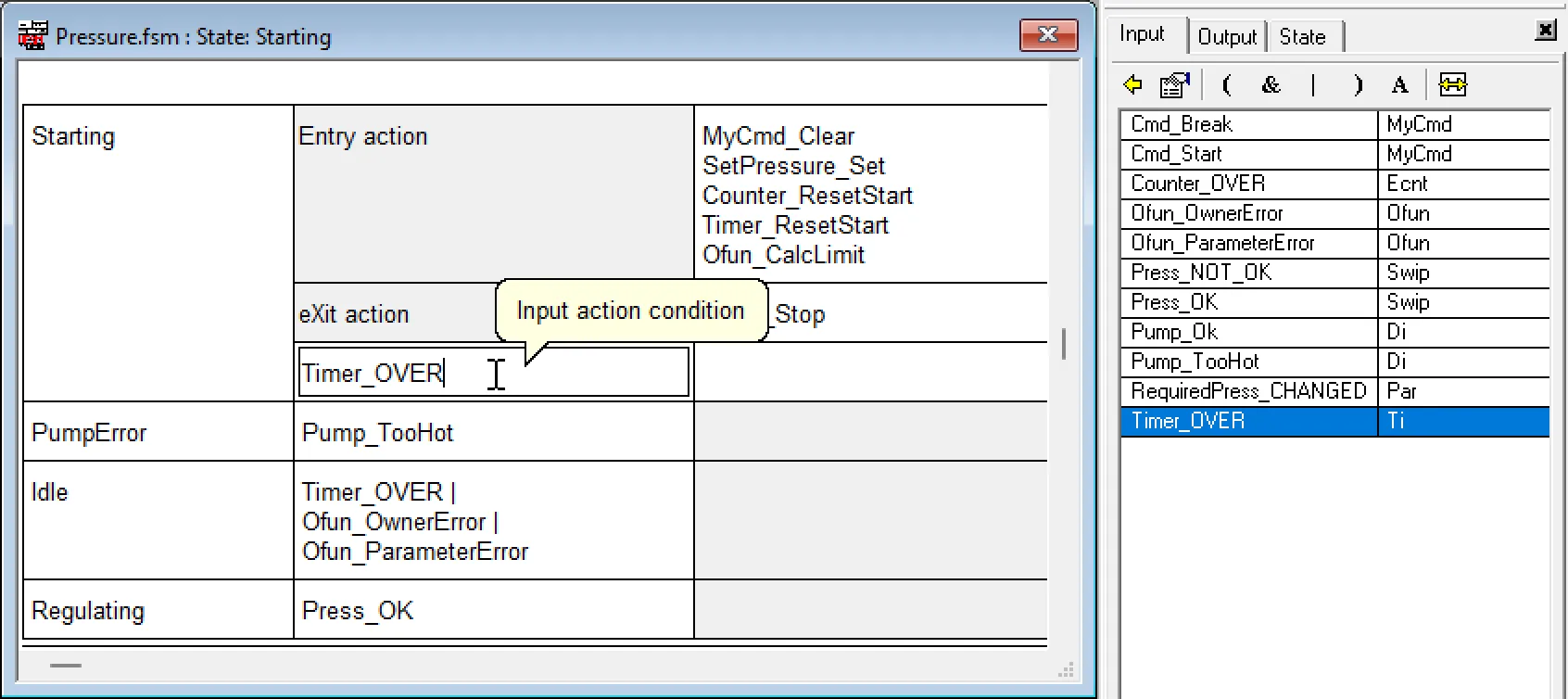Click the horizontal scrollbar thumb in state window
The height and width of the screenshot is (699, 1568).
[66, 665]
